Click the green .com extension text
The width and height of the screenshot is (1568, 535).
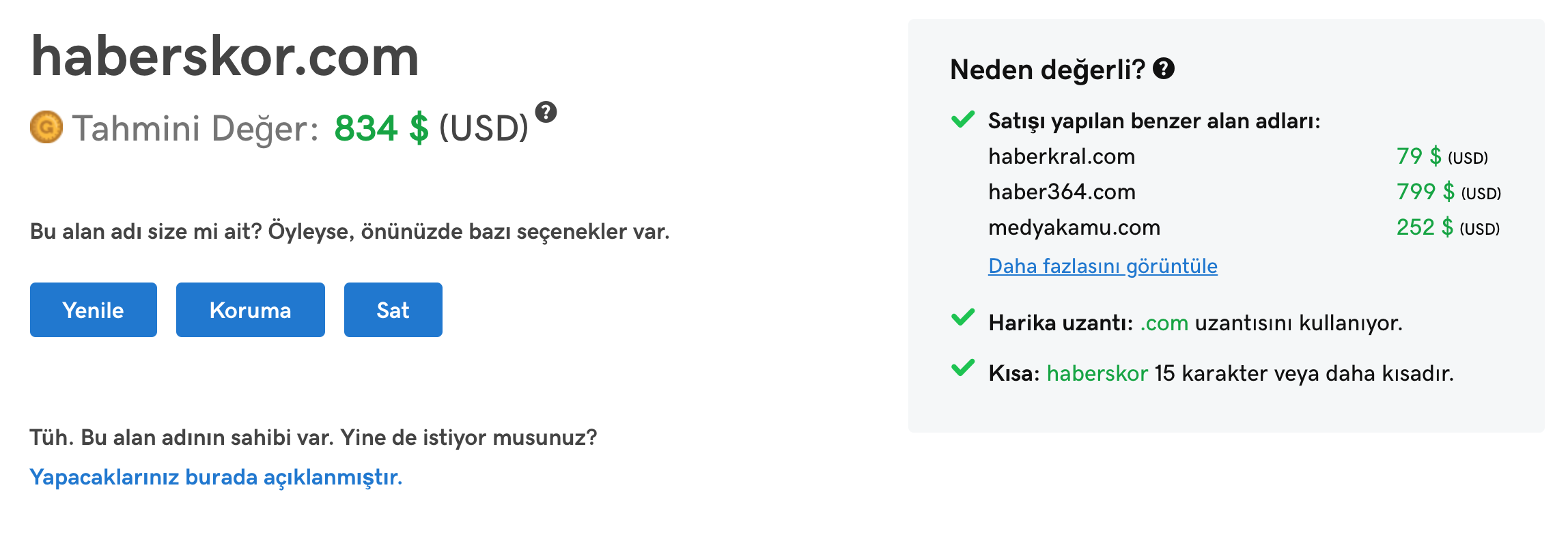(1164, 323)
